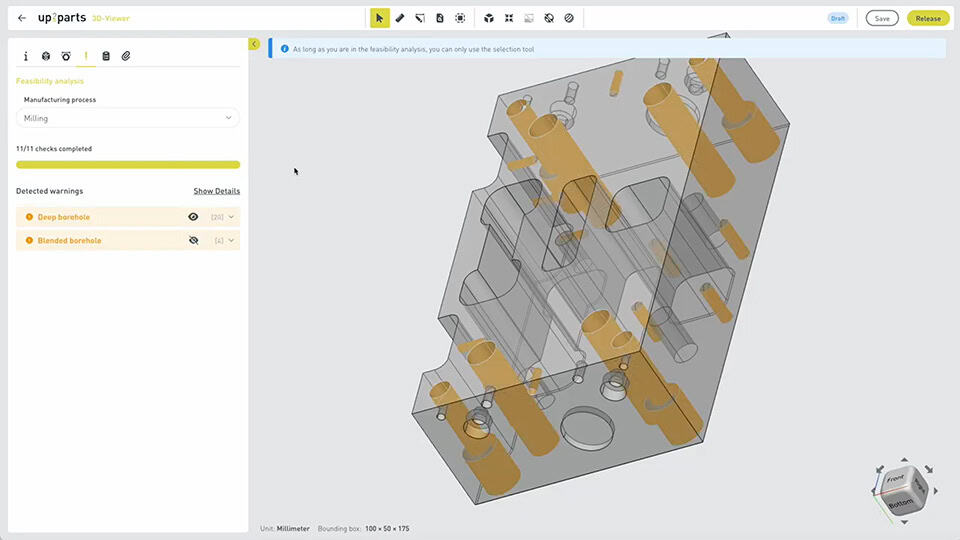Click the Save button
This screenshot has height=540, width=960.
pos(882,18)
